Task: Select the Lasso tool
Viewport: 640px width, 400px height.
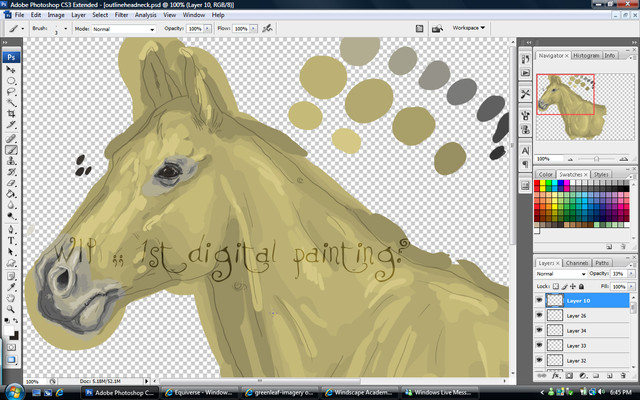Action: 12,92
